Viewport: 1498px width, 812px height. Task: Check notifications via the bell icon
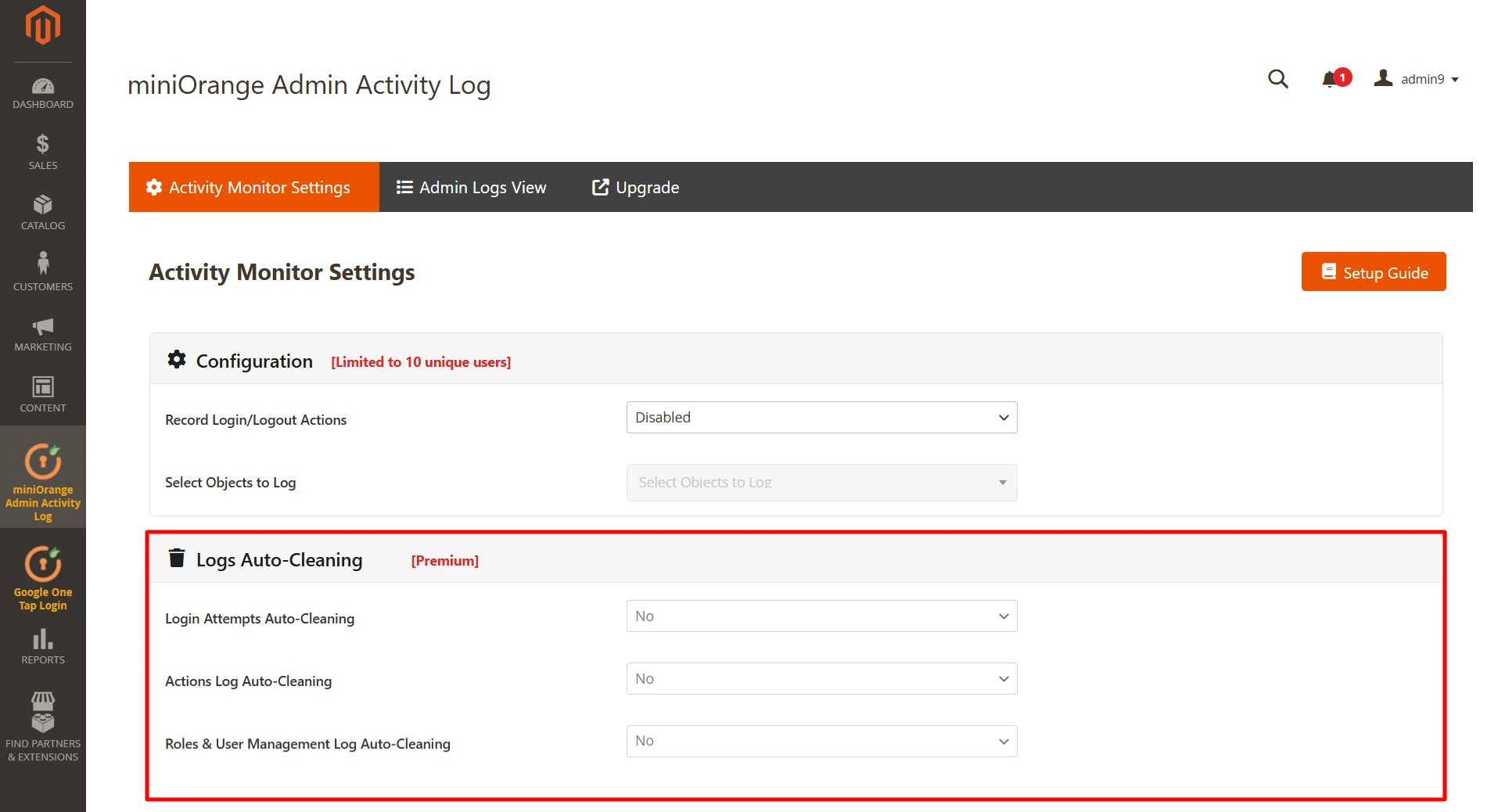click(1330, 79)
